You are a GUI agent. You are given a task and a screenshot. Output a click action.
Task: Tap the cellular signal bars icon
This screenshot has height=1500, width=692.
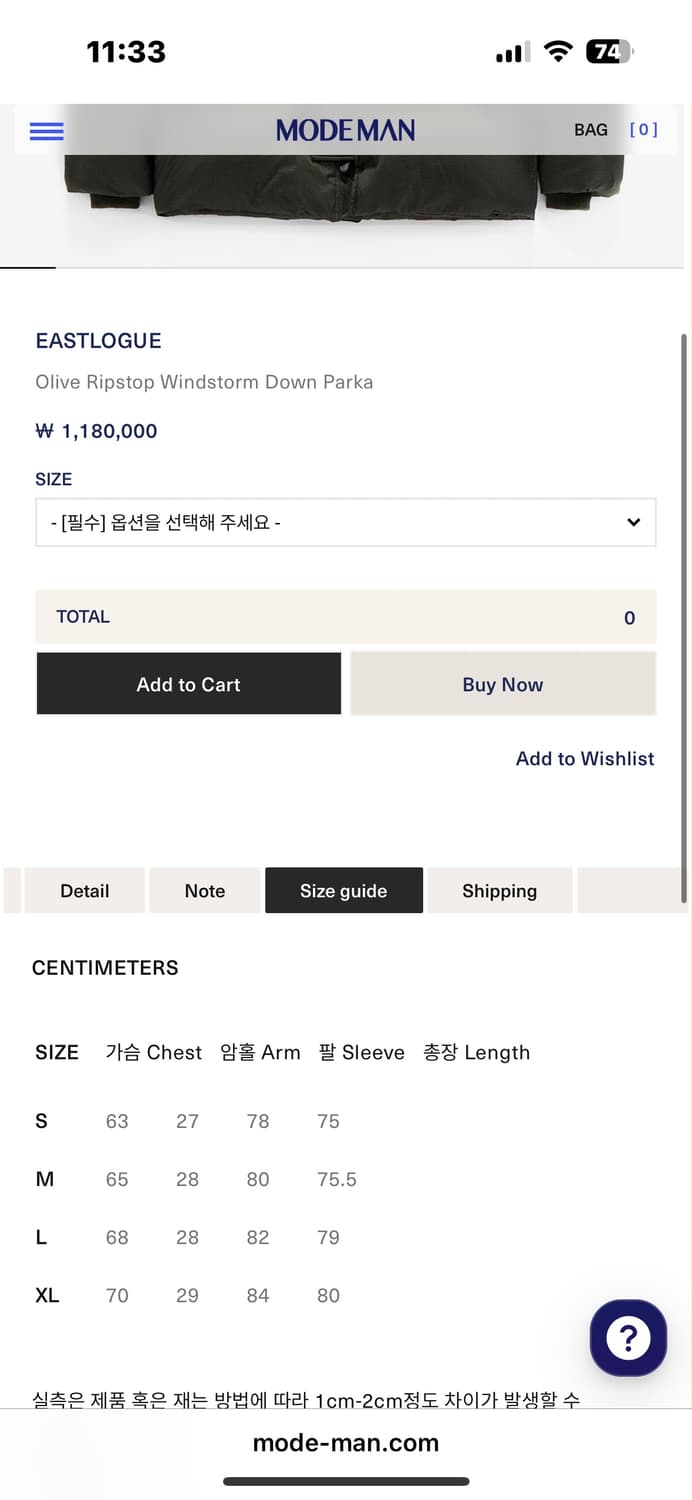513,53
